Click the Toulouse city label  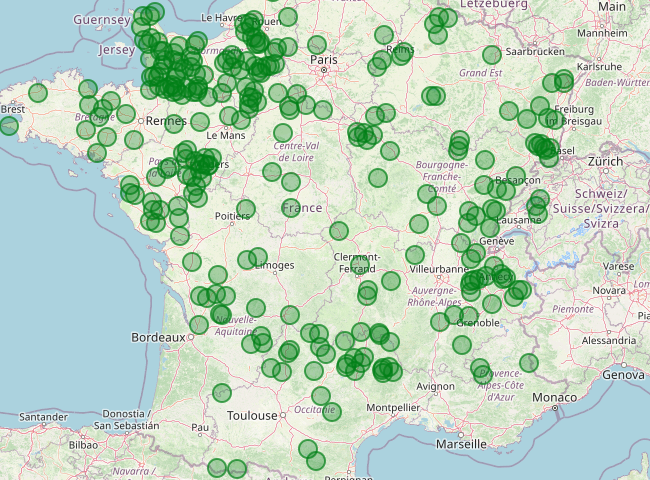[251, 415]
